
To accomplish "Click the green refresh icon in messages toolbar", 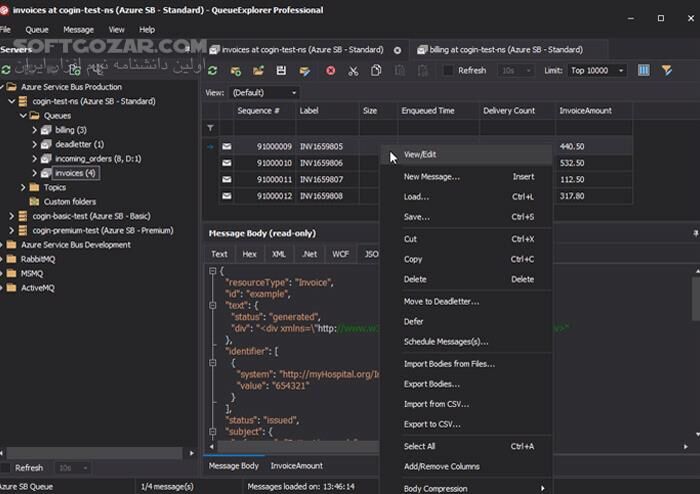I will (213, 71).
